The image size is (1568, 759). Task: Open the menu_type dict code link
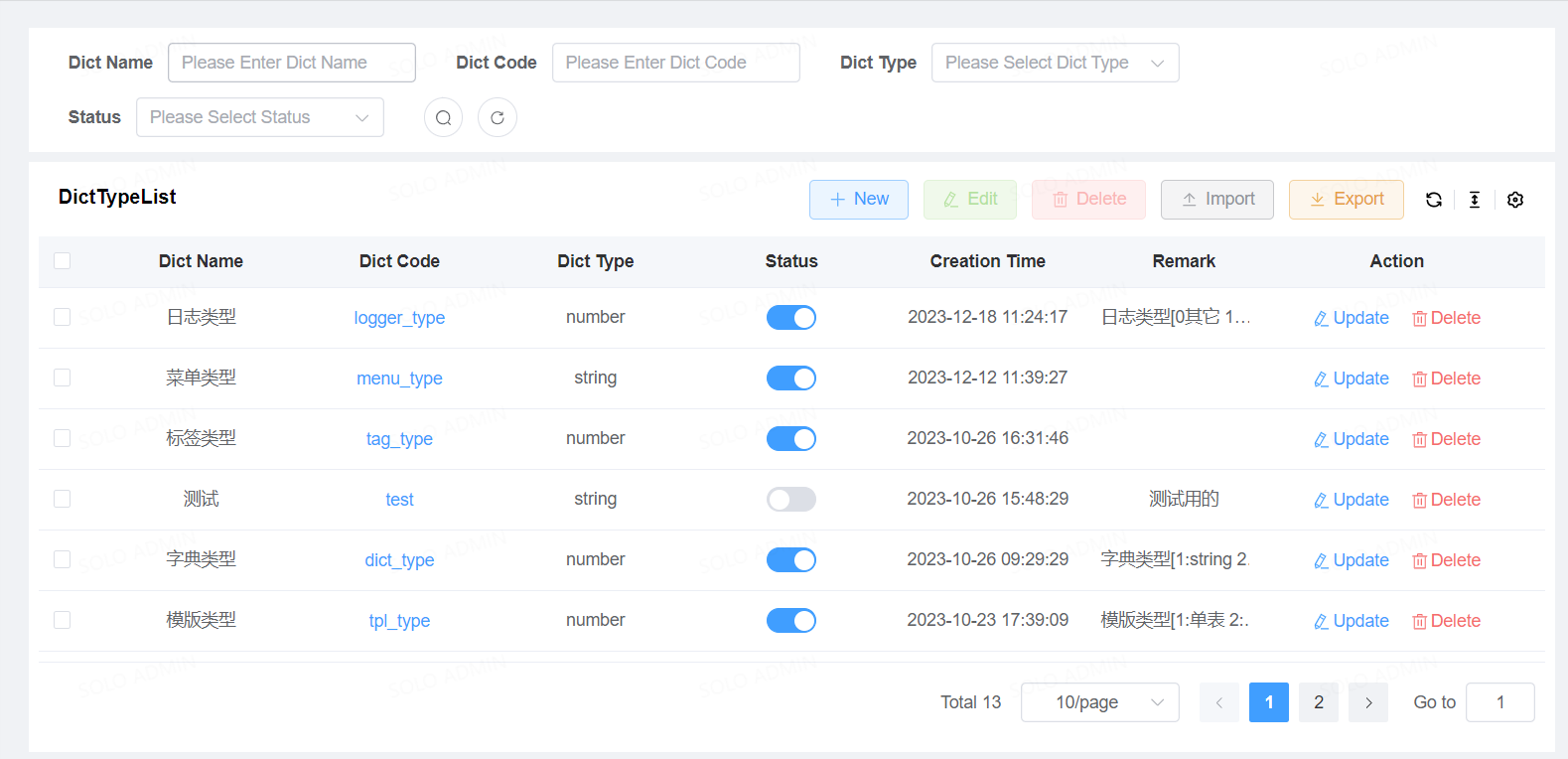coord(399,379)
